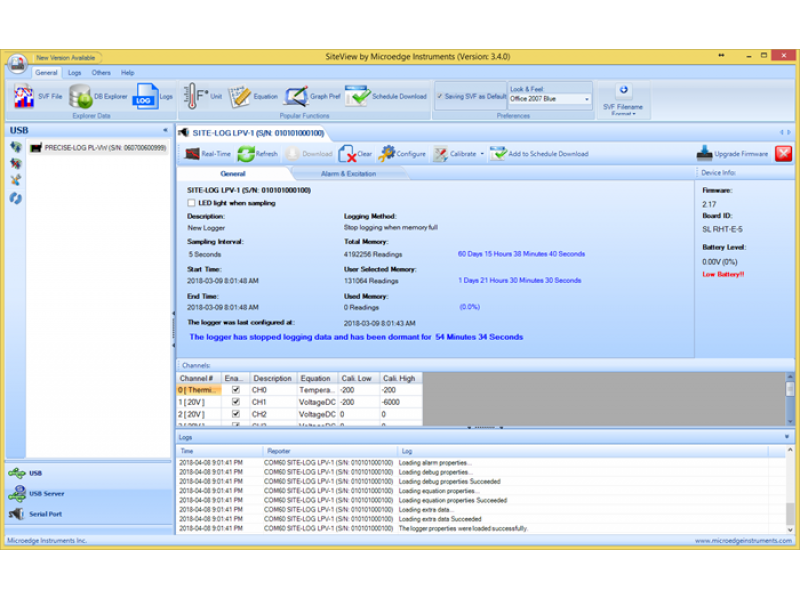Open the temperature Unit settings

click(x=203, y=96)
